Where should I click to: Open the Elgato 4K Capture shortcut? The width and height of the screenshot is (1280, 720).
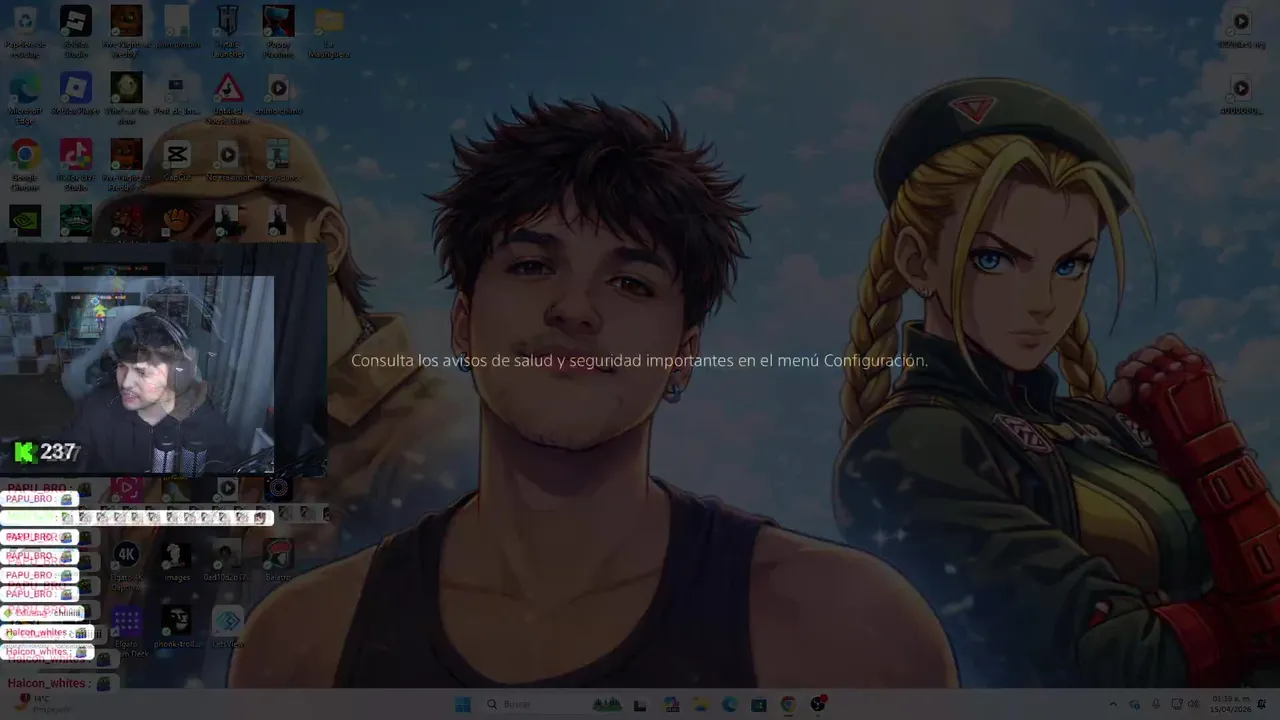(126, 565)
